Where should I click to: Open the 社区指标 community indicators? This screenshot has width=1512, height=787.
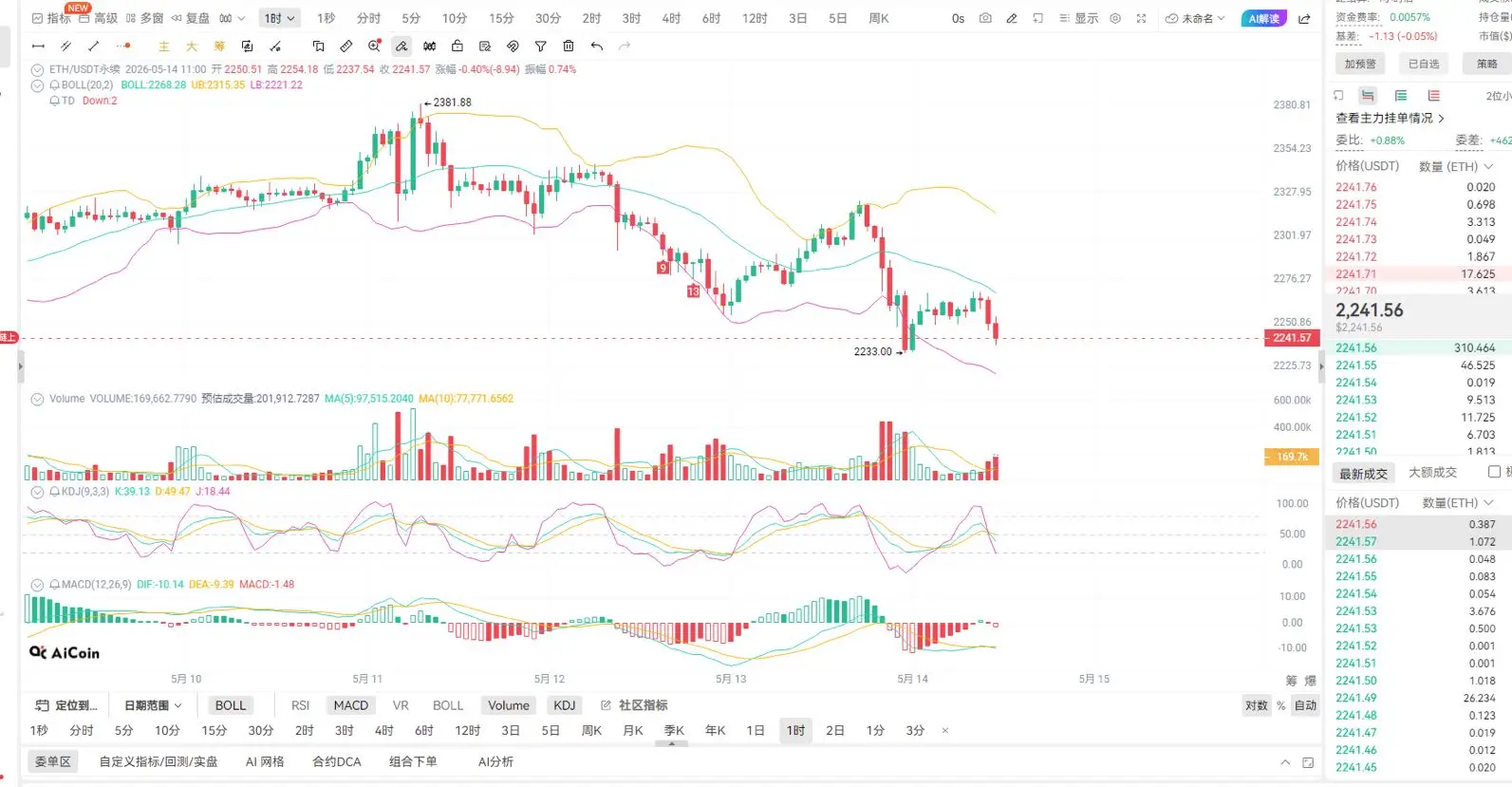(634, 705)
